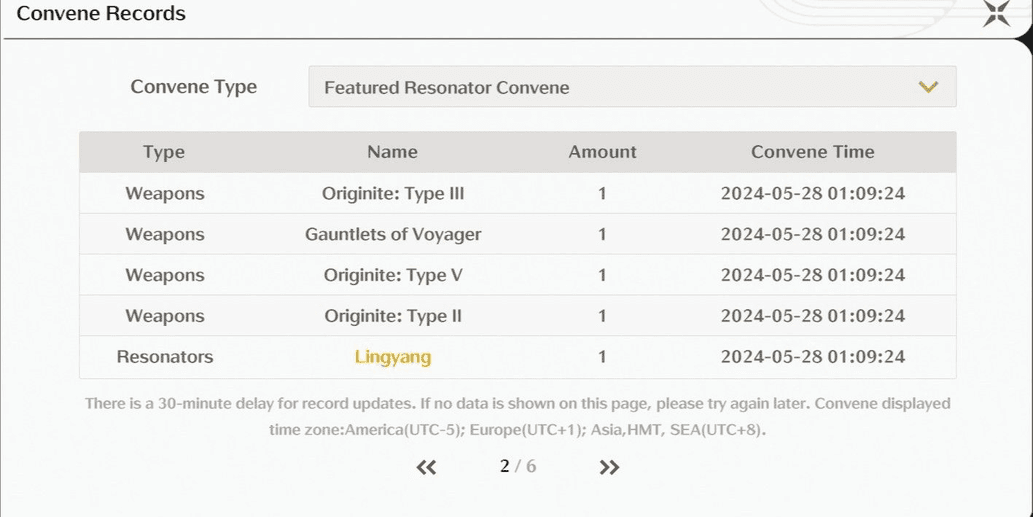The height and width of the screenshot is (517, 1033).
Task: Click the page number indicator 2 / 6
Action: [518, 466]
